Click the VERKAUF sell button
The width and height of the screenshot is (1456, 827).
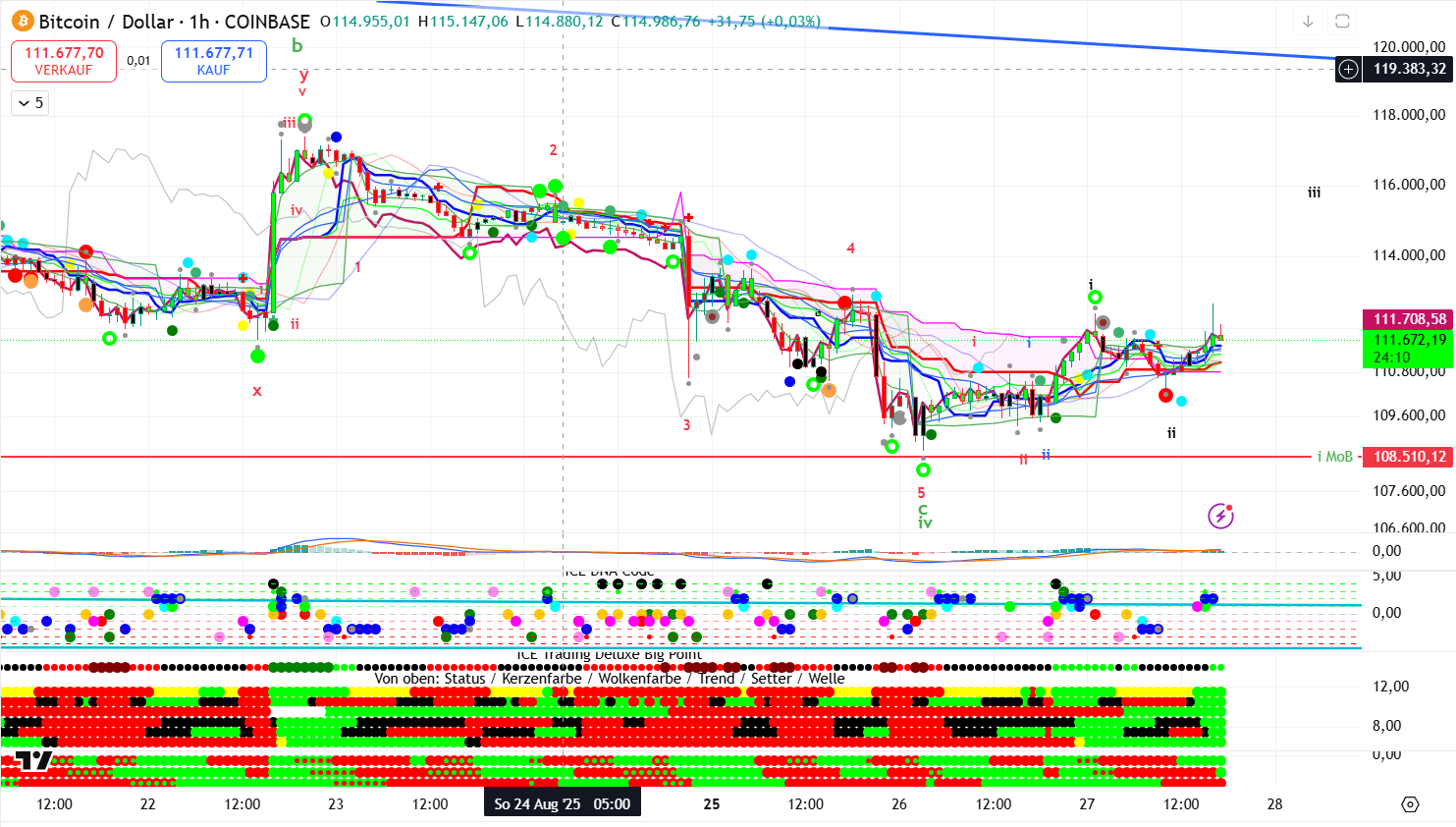[x=64, y=61]
